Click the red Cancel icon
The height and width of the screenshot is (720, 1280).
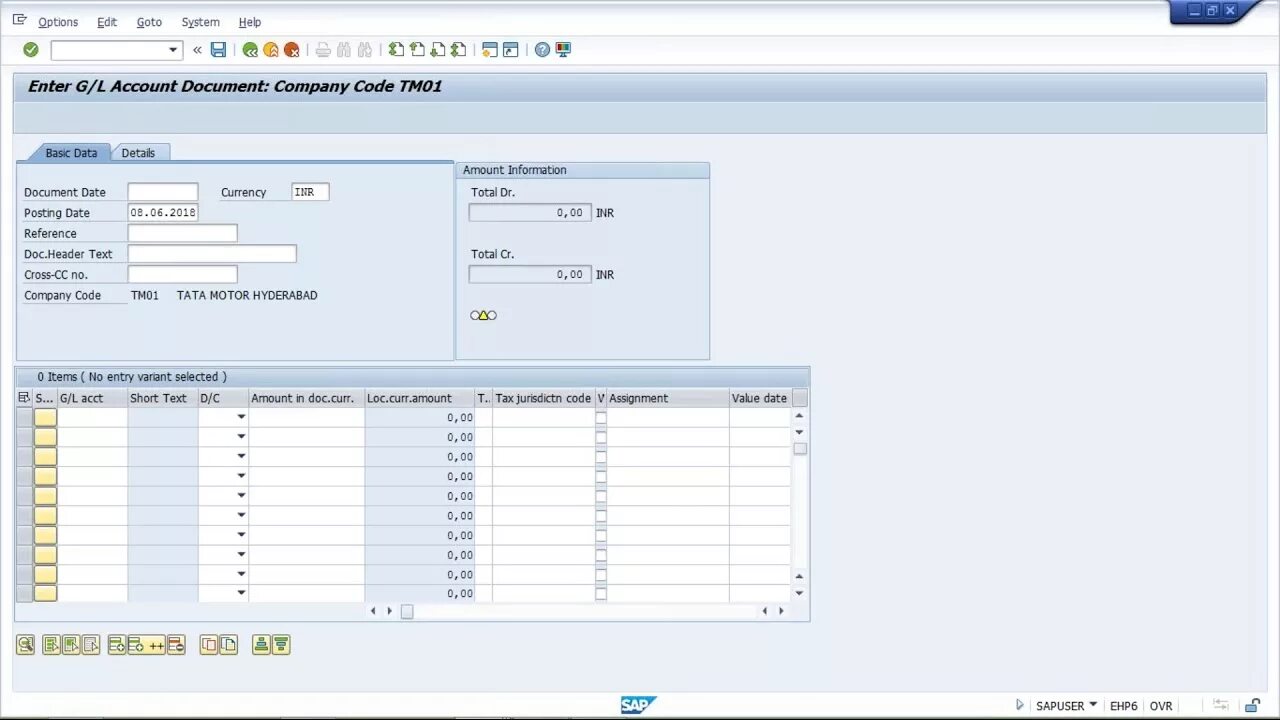tap(291, 49)
